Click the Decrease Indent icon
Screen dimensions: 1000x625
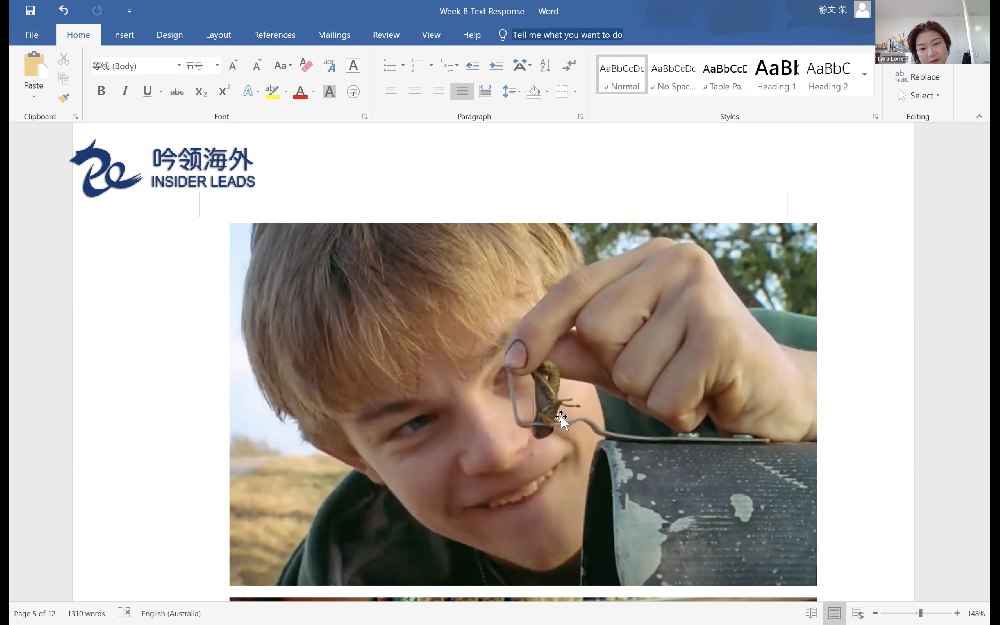point(472,66)
